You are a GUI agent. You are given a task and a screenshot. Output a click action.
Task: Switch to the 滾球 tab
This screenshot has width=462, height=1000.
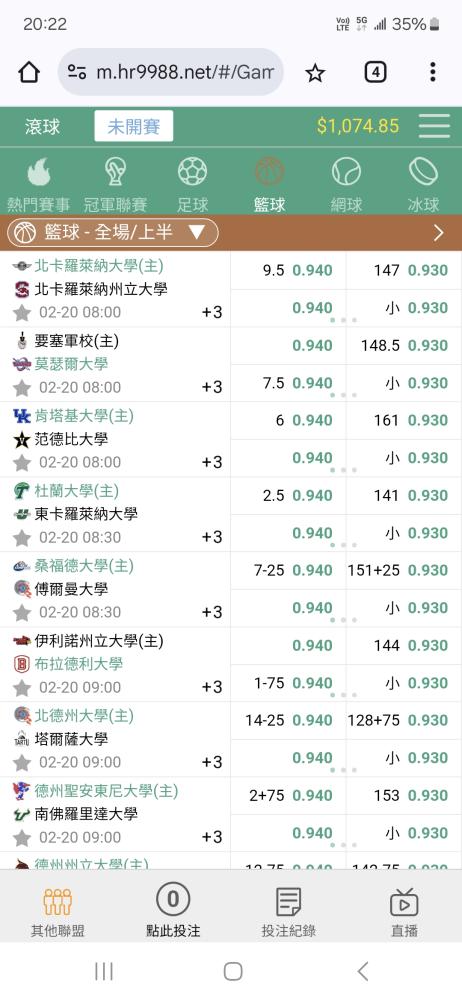[42, 126]
